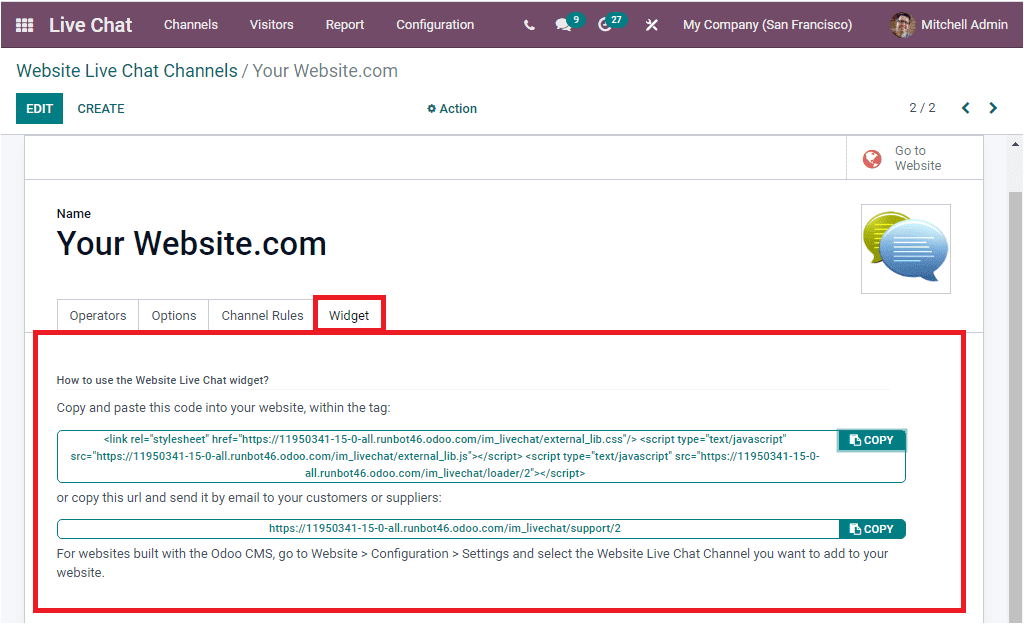The height and width of the screenshot is (624, 1024).
Task: Click the support URL field
Action: (x=448, y=529)
